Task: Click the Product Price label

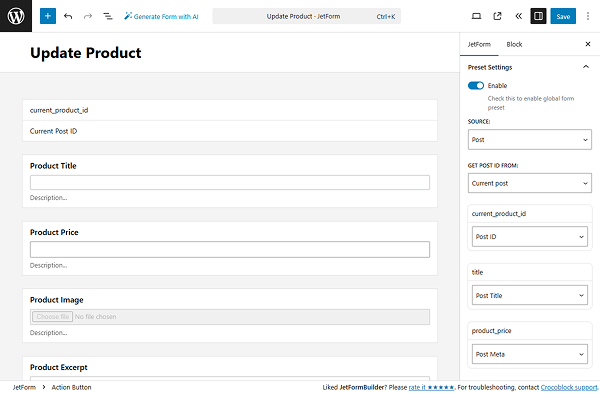Action: [x=54, y=232]
